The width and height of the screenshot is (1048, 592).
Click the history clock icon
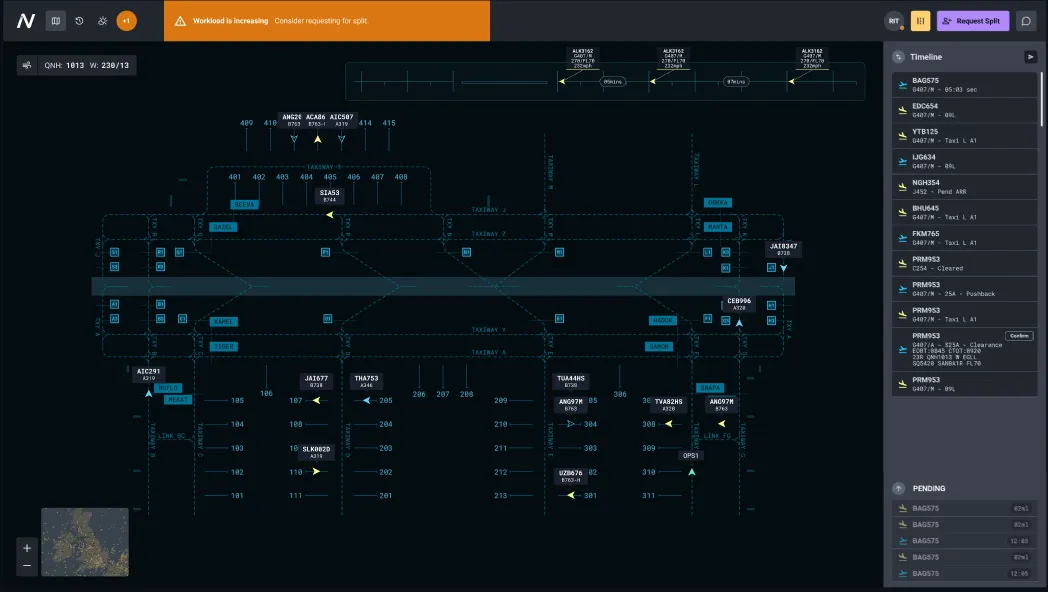(79, 20)
